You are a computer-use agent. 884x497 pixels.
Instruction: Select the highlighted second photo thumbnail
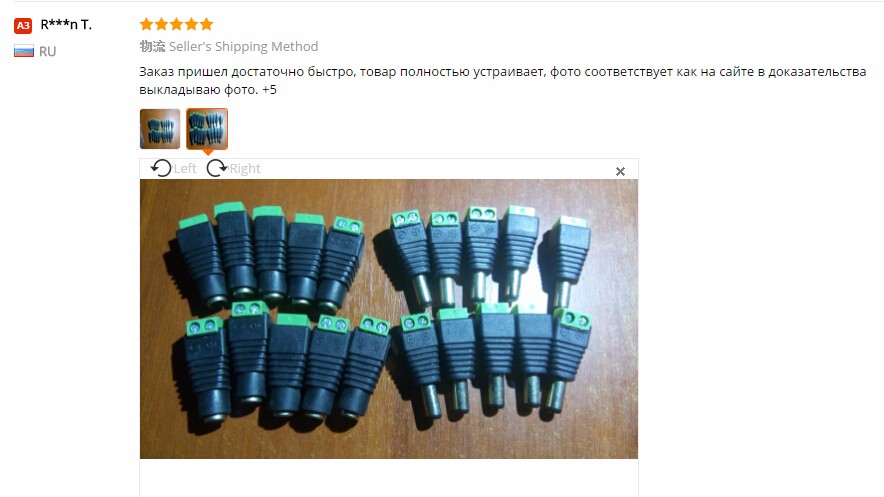207,129
